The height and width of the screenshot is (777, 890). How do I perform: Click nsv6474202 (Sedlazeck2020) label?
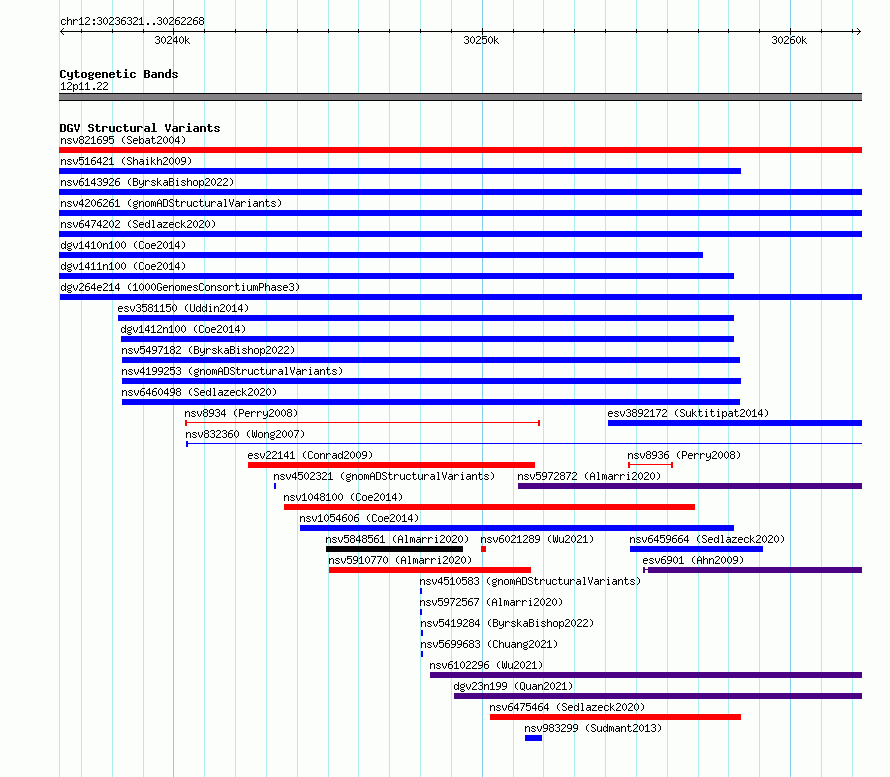point(138,224)
